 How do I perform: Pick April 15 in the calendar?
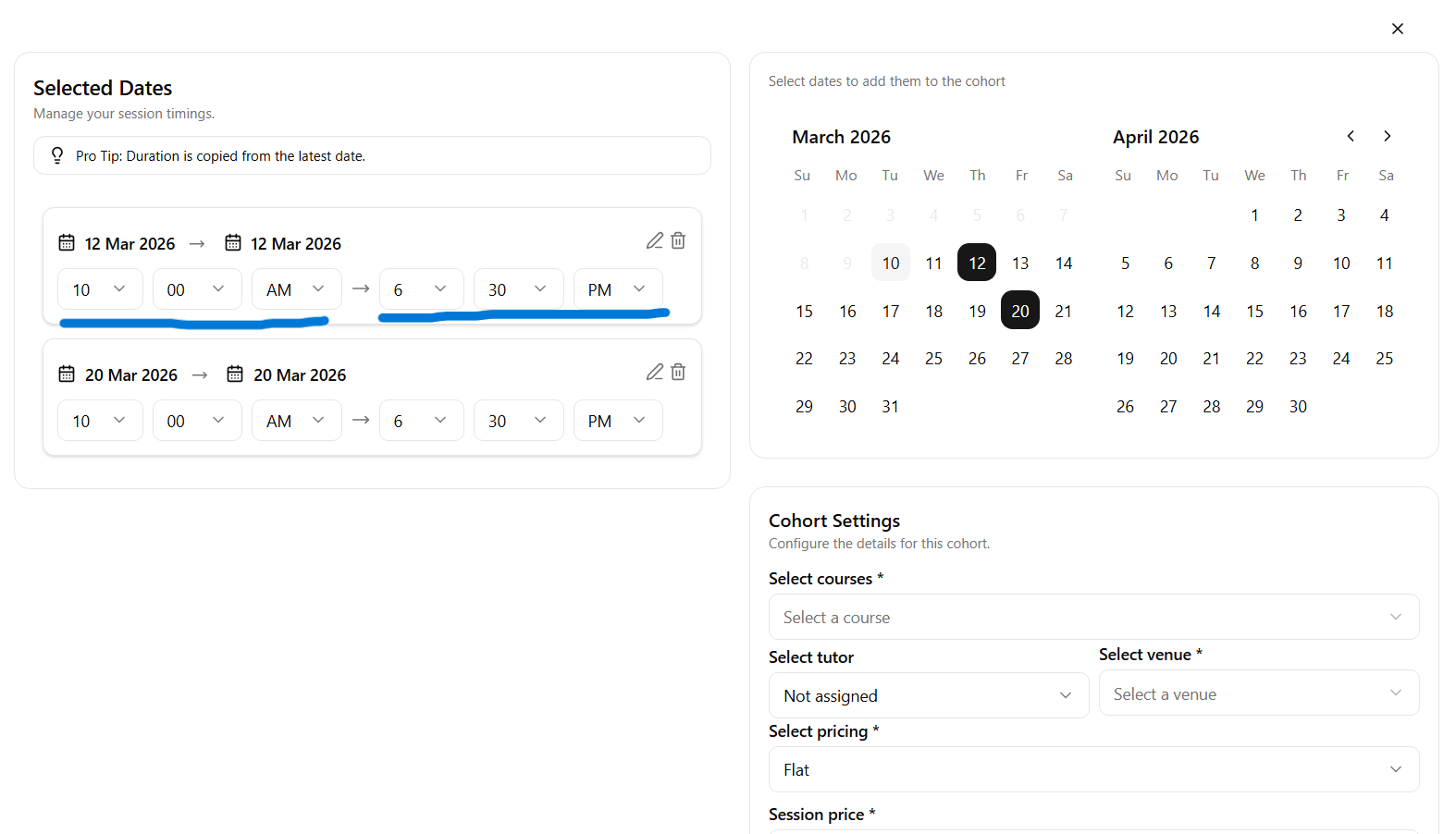click(x=1254, y=311)
